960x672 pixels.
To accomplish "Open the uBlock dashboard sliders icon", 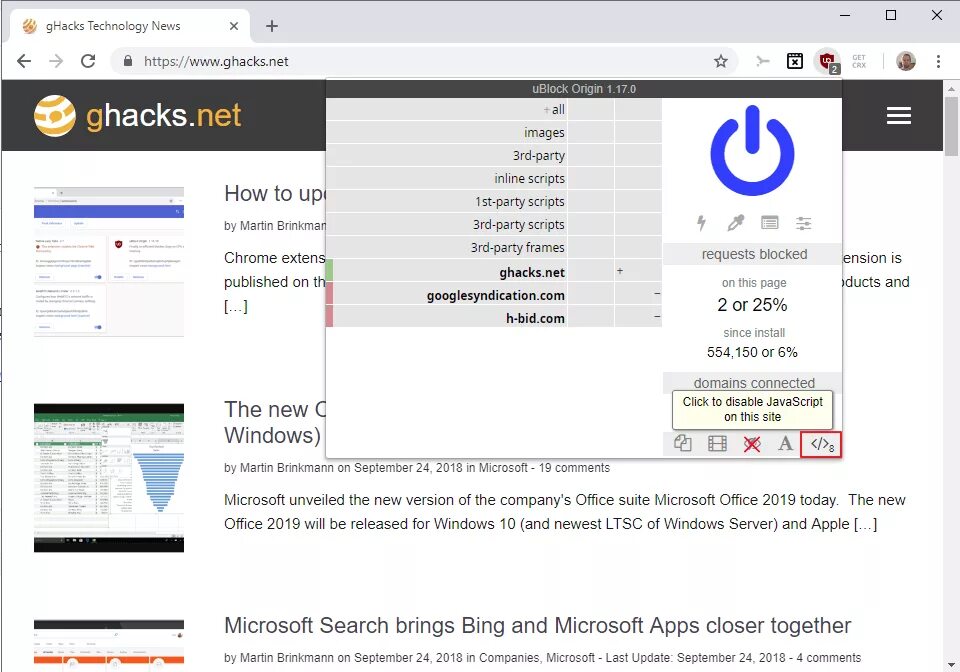I will tap(803, 223).
